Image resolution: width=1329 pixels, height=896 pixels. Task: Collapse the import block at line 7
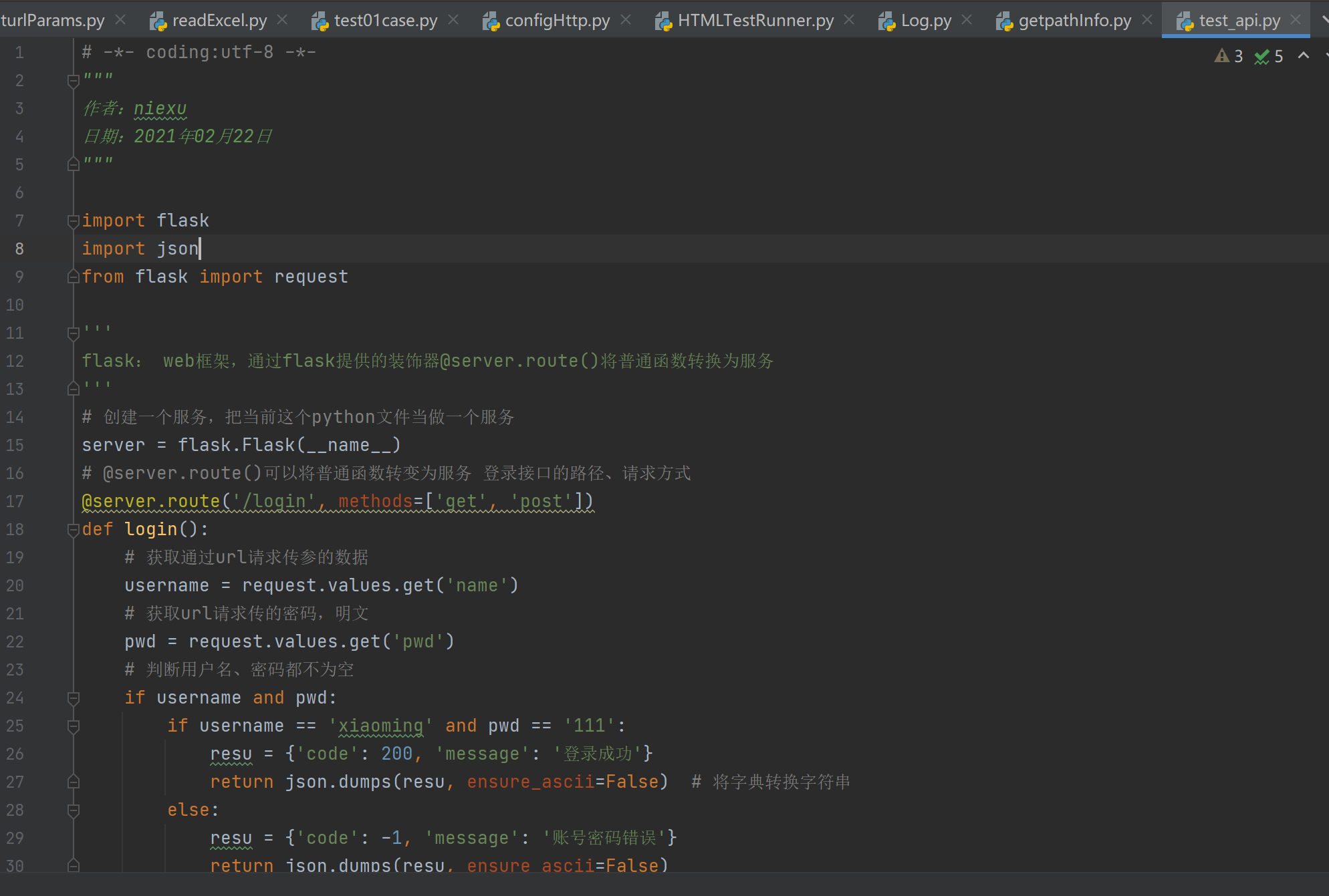(74, 221)
